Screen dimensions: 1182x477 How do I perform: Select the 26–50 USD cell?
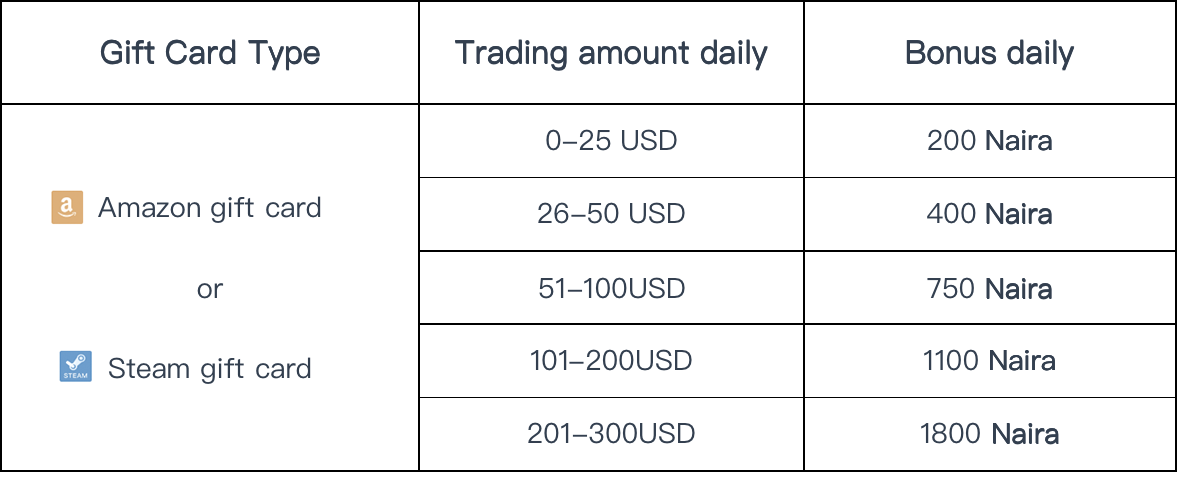pos(611,214)
